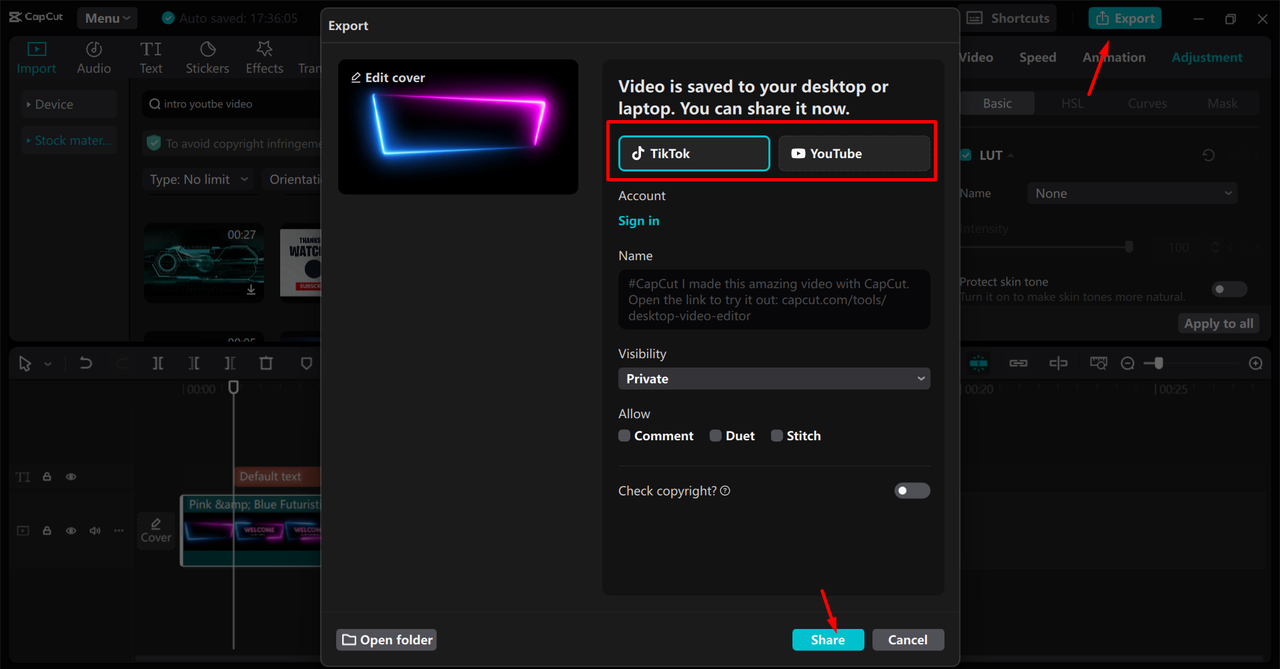Screen dimensions: 1280x669
Task: Open the video track more options dots
Action: pyautogui.click(x=119, y=531)
